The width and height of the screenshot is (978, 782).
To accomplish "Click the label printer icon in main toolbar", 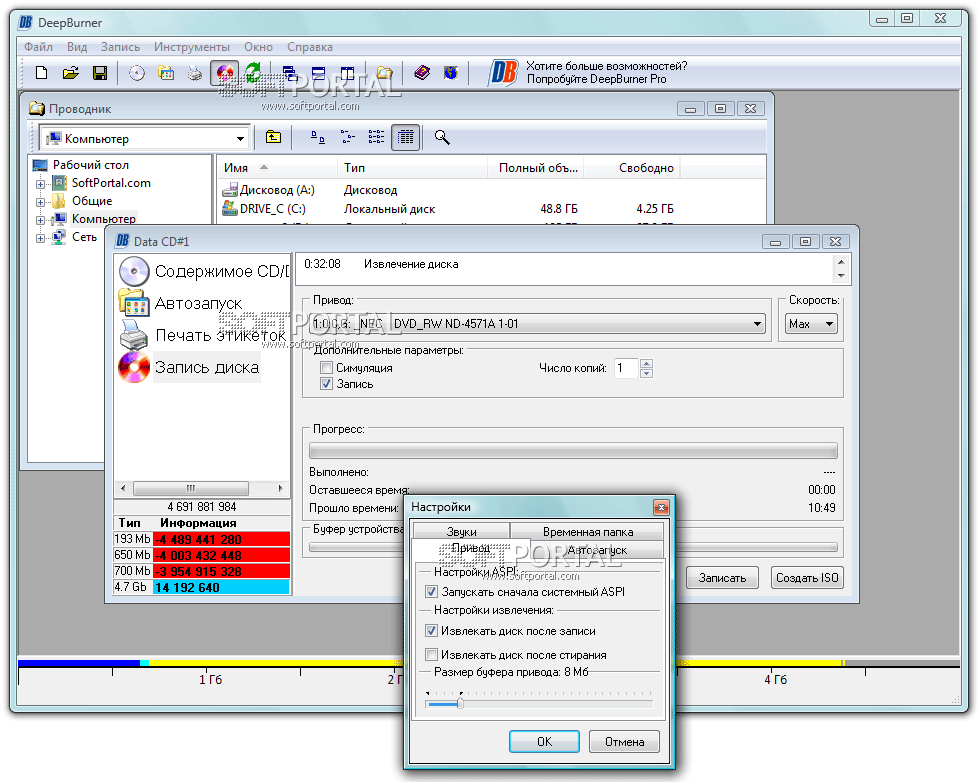I will tap(195, 73).
